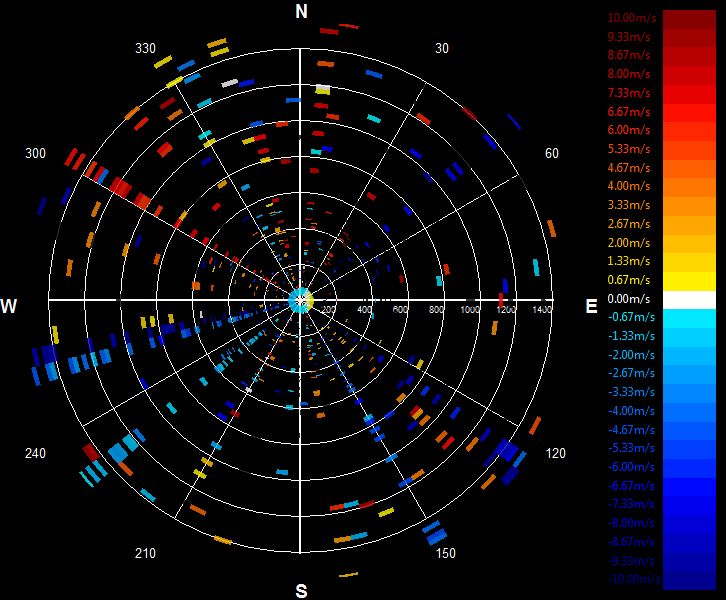Click the -2.67m/s legend label
Image resolution: width=726 pixels, height=600 pixels.
click(632, 374)
